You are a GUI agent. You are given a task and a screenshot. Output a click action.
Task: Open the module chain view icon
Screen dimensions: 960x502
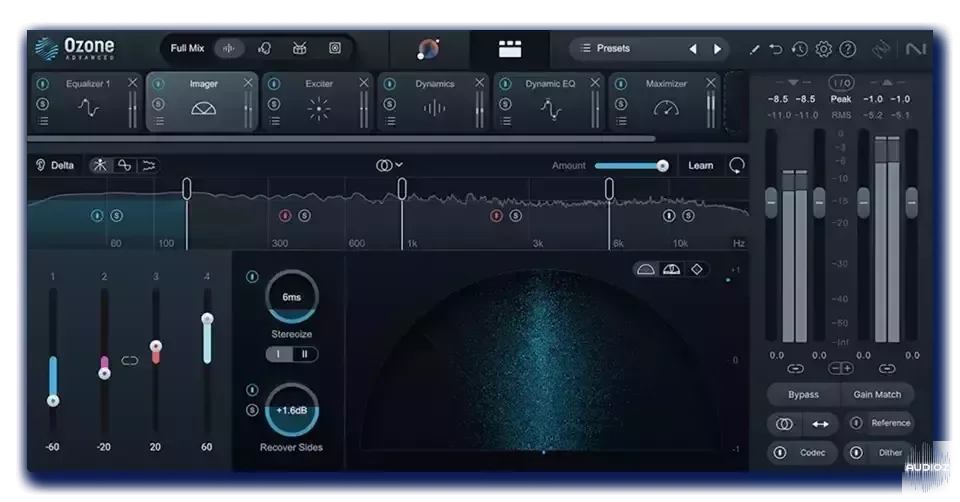pos(509,49)
